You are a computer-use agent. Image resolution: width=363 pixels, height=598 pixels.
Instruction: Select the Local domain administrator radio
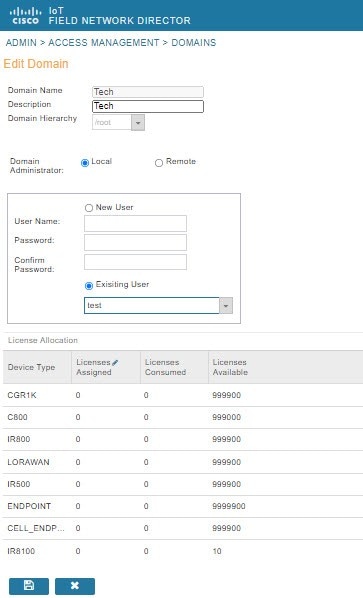tap(85, 163)
